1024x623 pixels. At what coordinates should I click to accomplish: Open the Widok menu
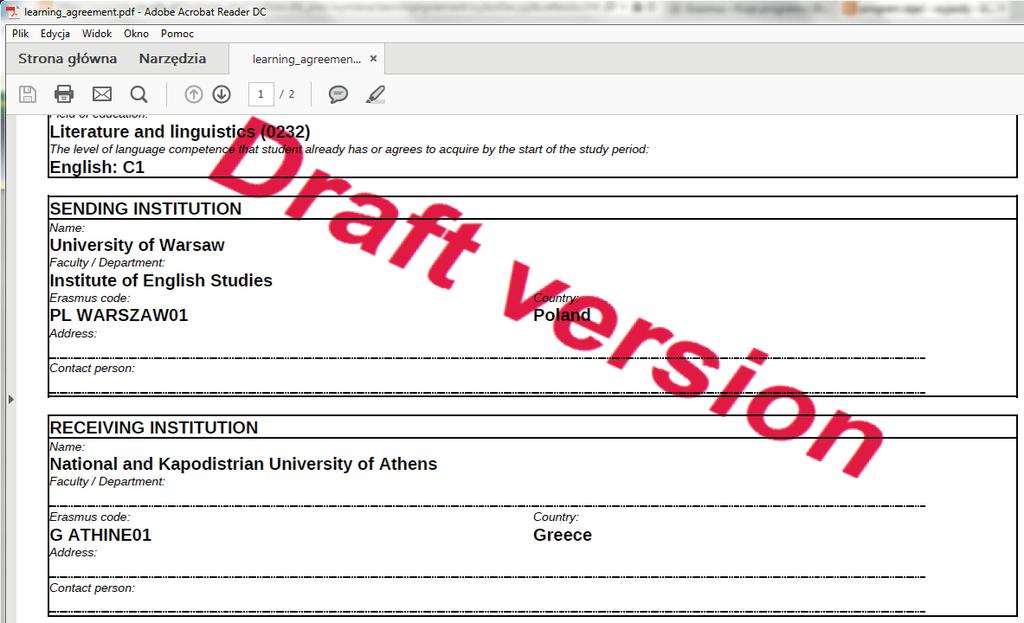97,33
